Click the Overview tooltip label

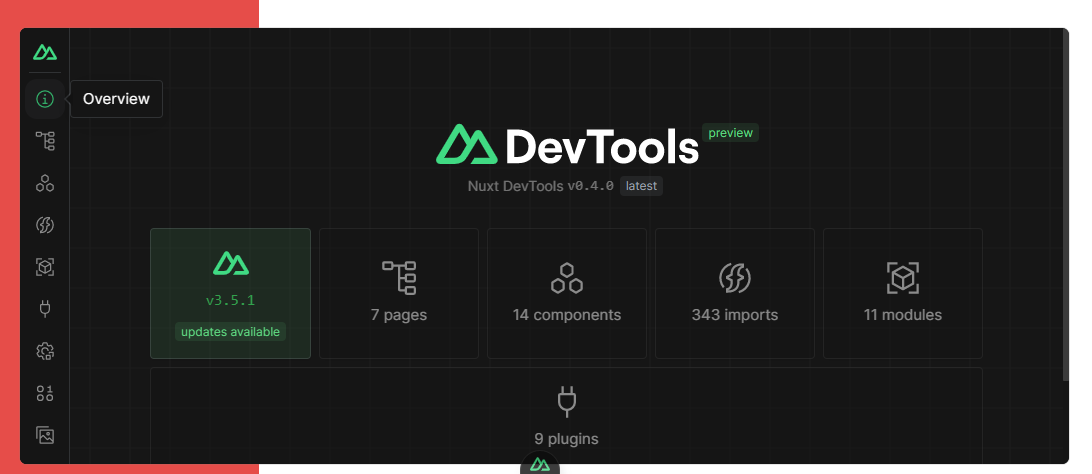(x=116, y=99)
